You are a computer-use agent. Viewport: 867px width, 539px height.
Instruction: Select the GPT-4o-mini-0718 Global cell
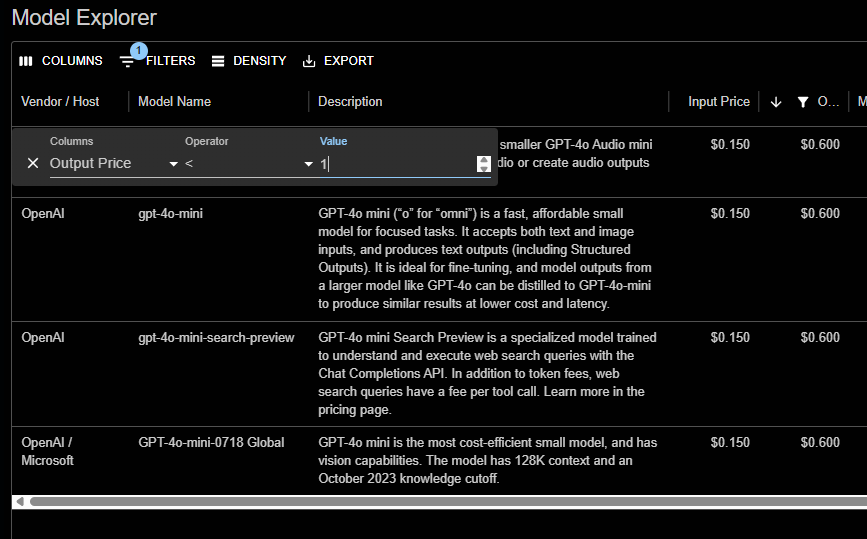point(211,442)
